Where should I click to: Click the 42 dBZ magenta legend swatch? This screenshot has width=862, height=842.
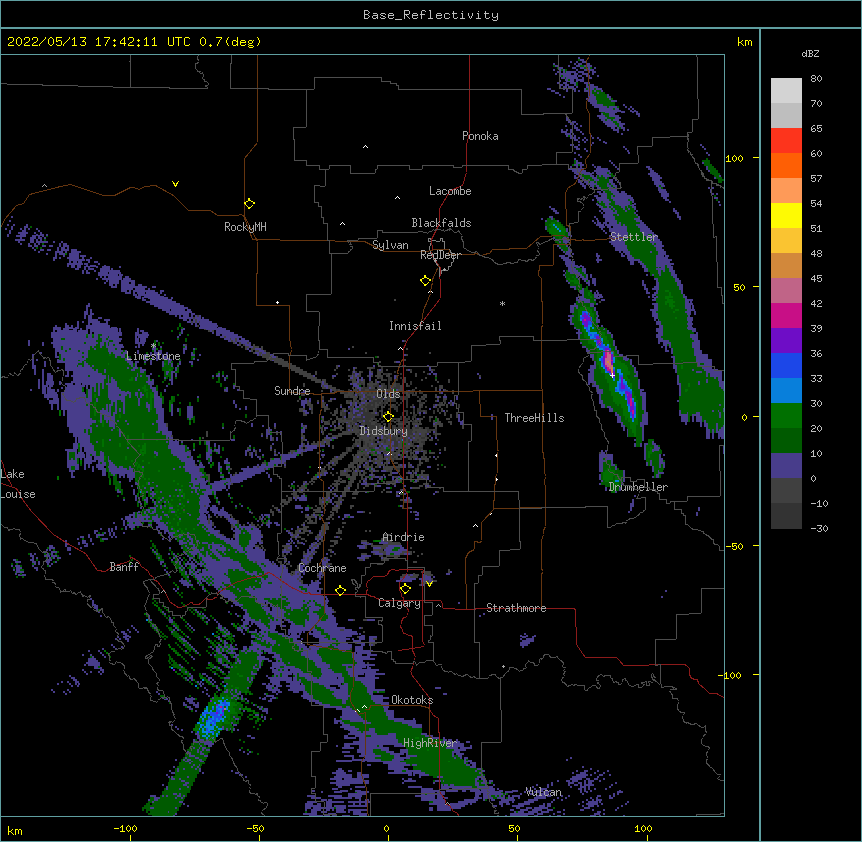pos(786,316)
